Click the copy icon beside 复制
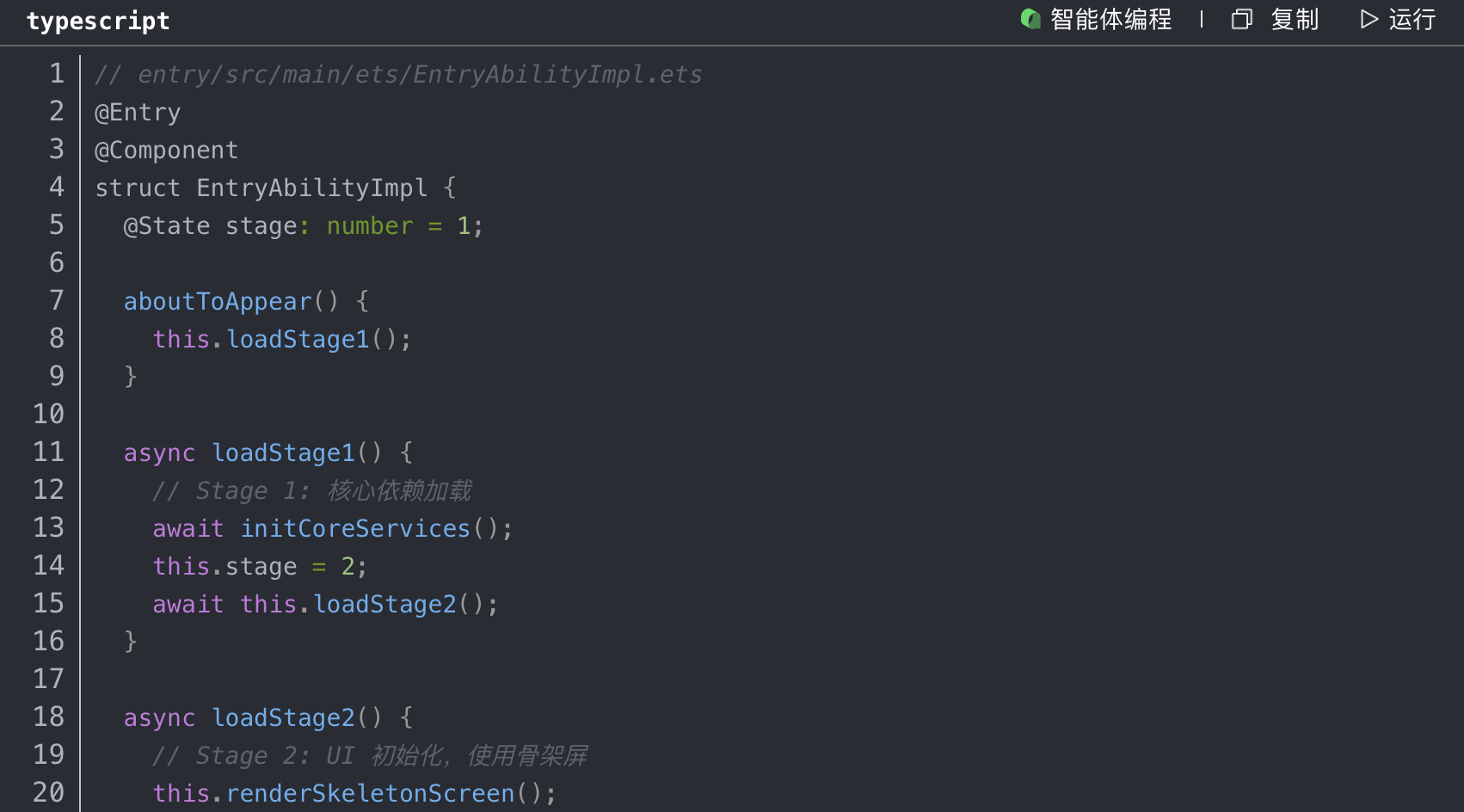Screen dimensions: 1464x812 (x=1241, y=19)
